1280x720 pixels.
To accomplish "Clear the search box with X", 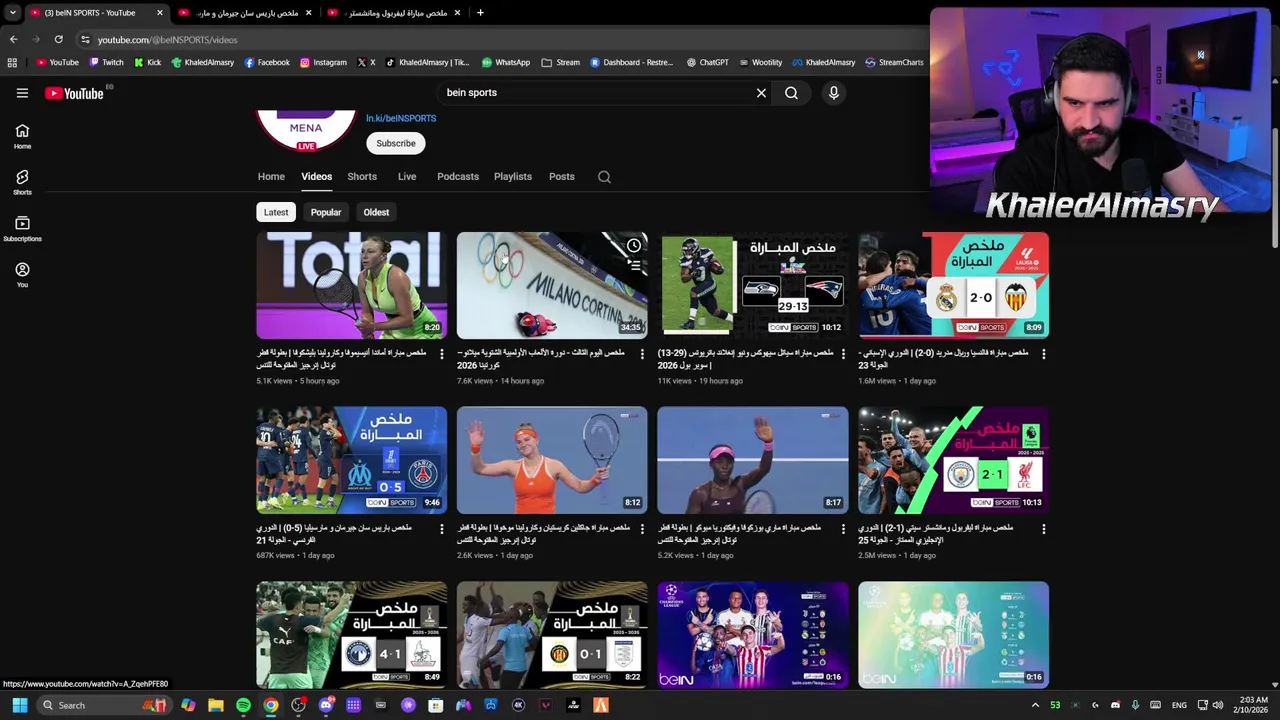I will tap(761, 93).
